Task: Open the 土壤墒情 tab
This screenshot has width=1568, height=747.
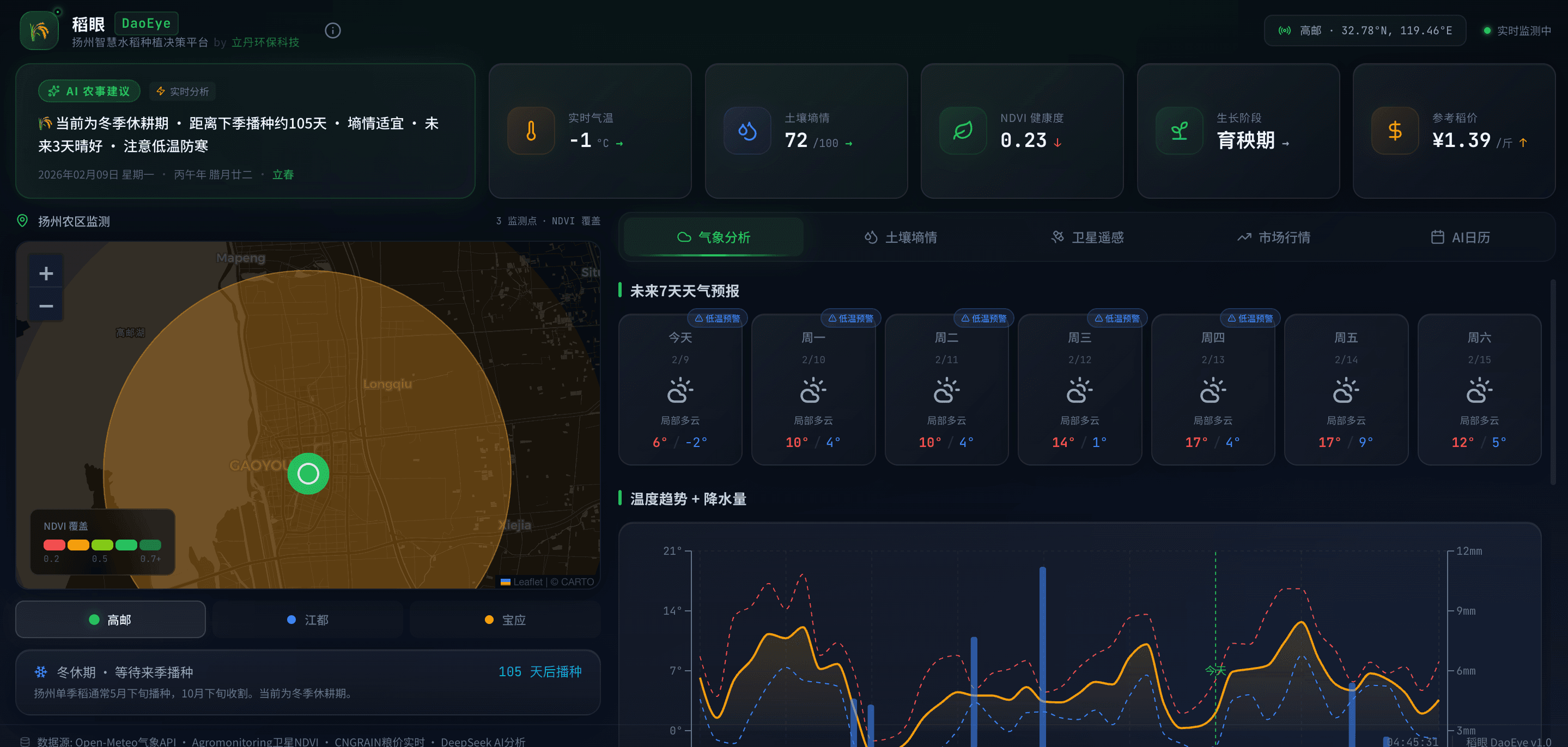Action: point(900,237)
